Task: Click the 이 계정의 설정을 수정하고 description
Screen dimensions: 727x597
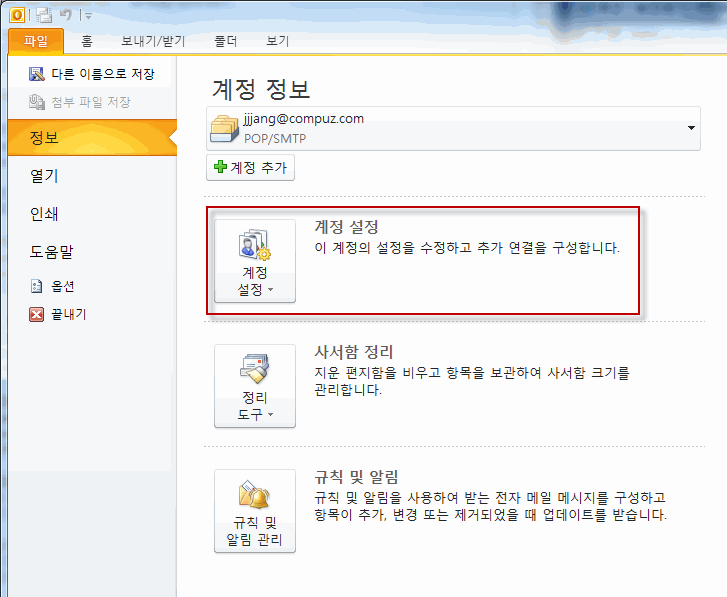Action: [467, 248]
